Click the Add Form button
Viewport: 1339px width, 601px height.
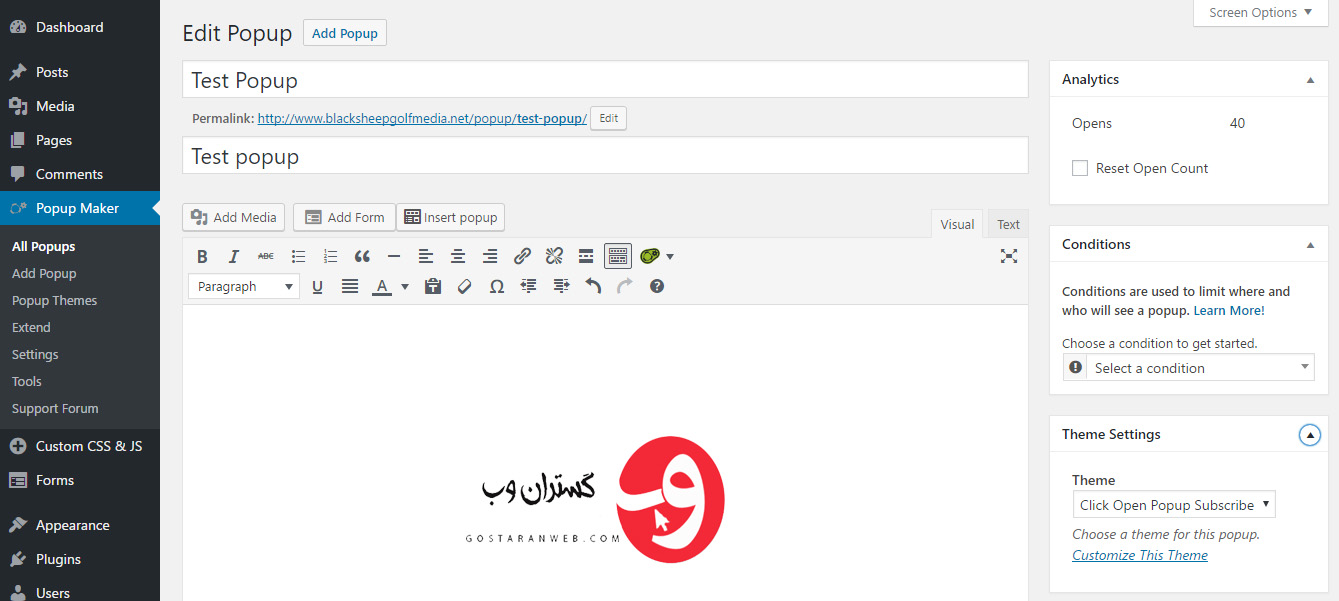(344, 217)
